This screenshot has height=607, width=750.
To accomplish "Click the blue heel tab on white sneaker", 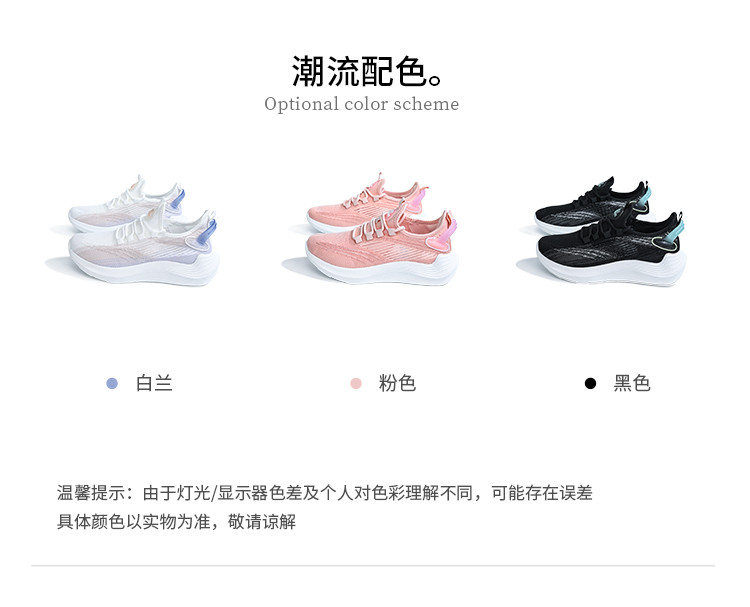I will click(x=210, y=231).
